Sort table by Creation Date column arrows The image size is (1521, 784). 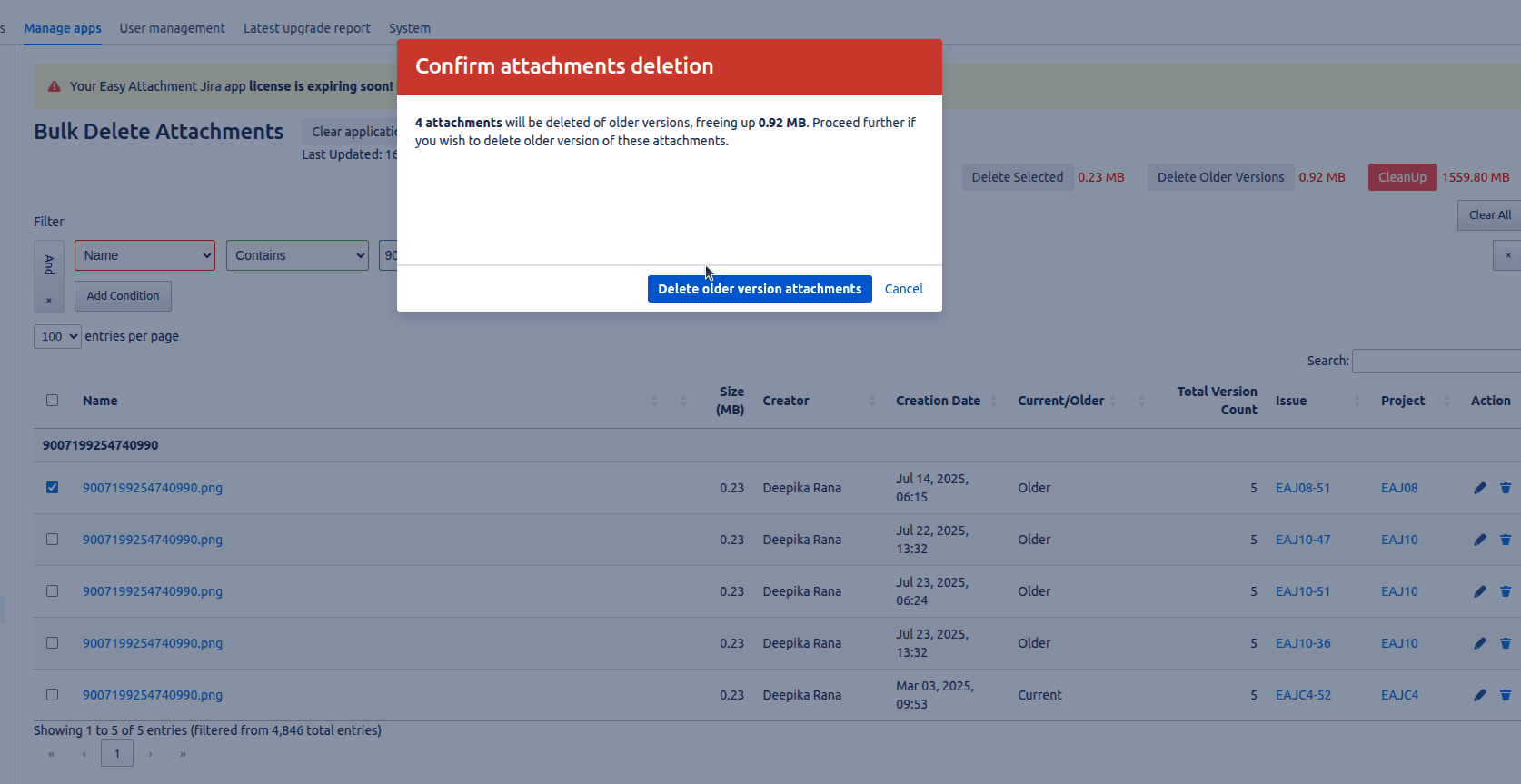point(993,401)
